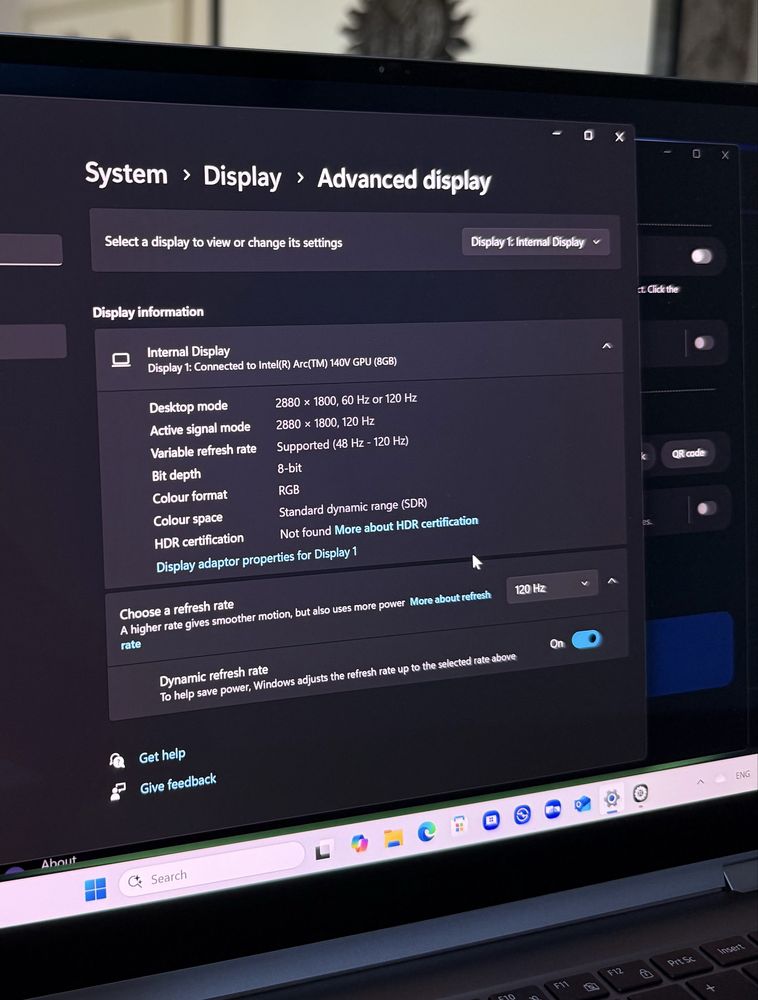The width and height of the screenshot is (758, 1000).
Task: Open the 120 Hz refresh rate dropdown
Action: 551,587
